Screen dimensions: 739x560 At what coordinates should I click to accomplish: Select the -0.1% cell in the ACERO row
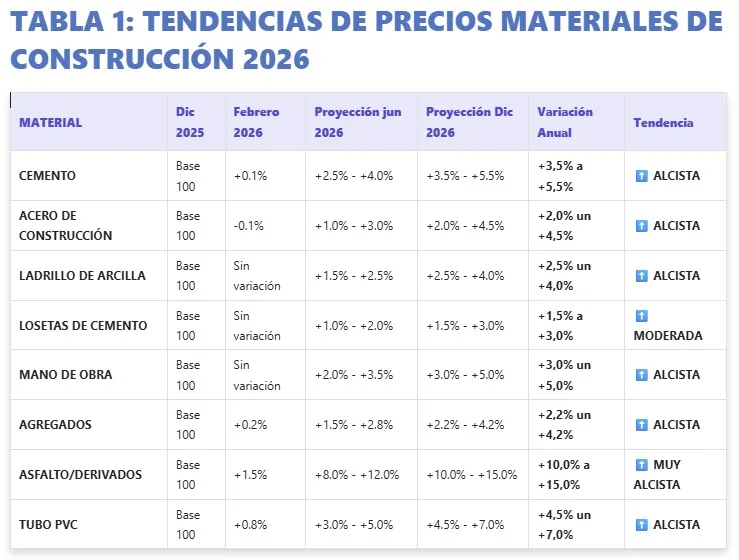[248, 226]
